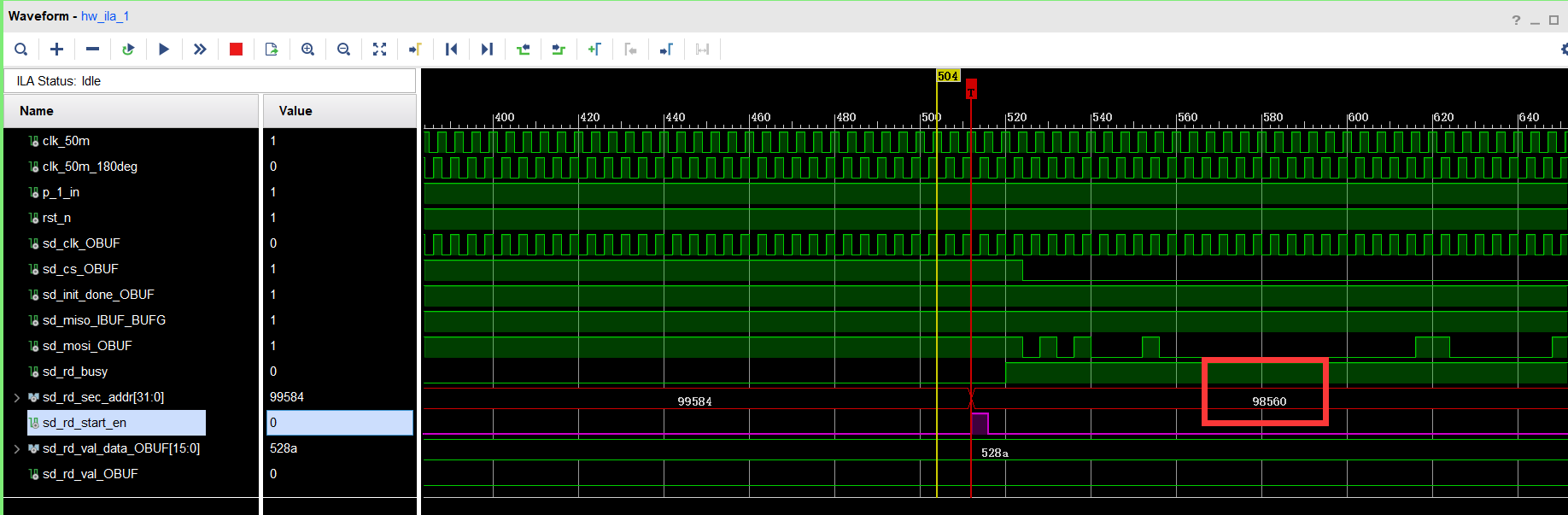Click the 528a data label in waveform
This screenshot has width=1568, height=515.
[995, 454]
